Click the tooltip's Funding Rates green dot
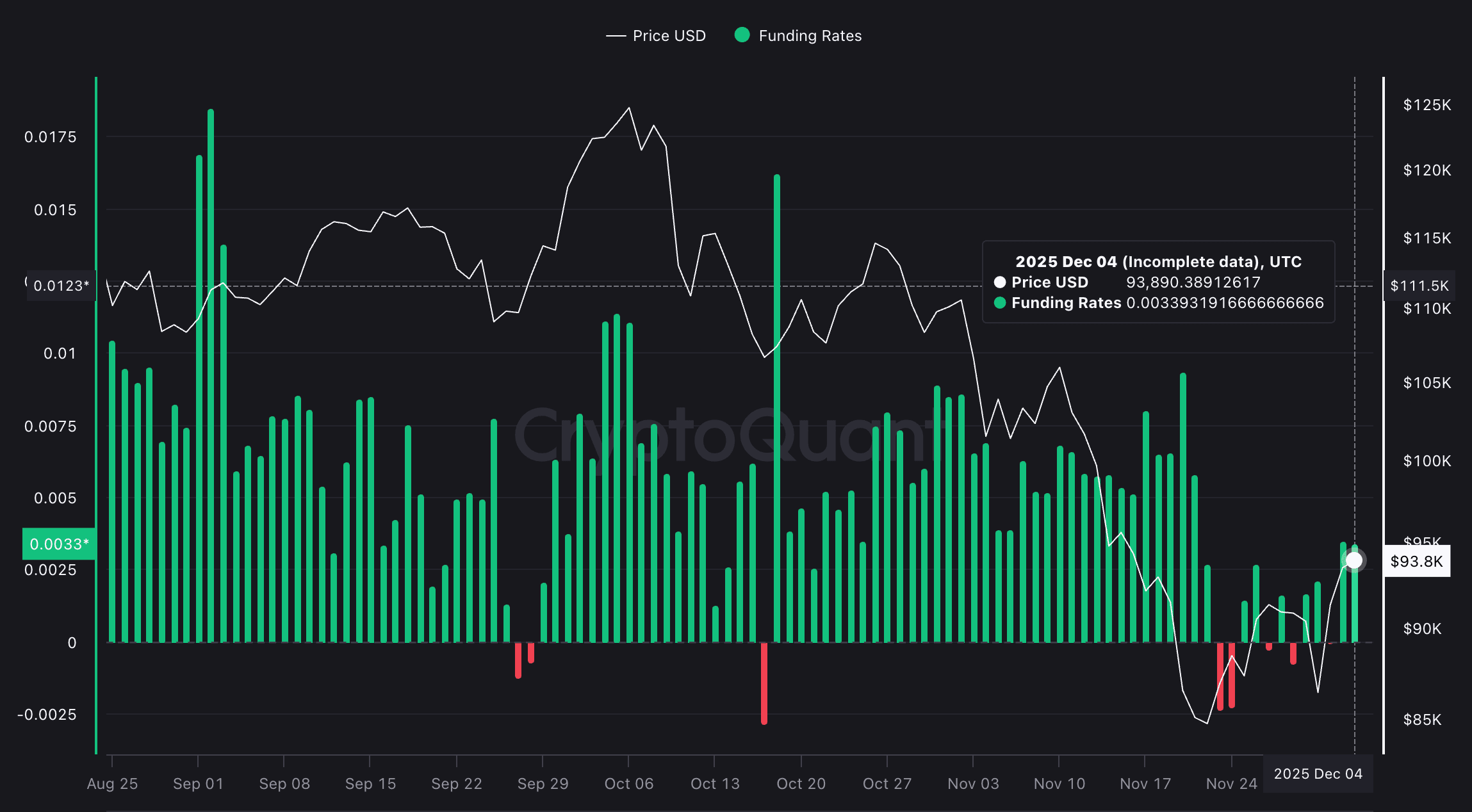The image size is (1472, 812). pyautogui.click(x=999, y=303)
